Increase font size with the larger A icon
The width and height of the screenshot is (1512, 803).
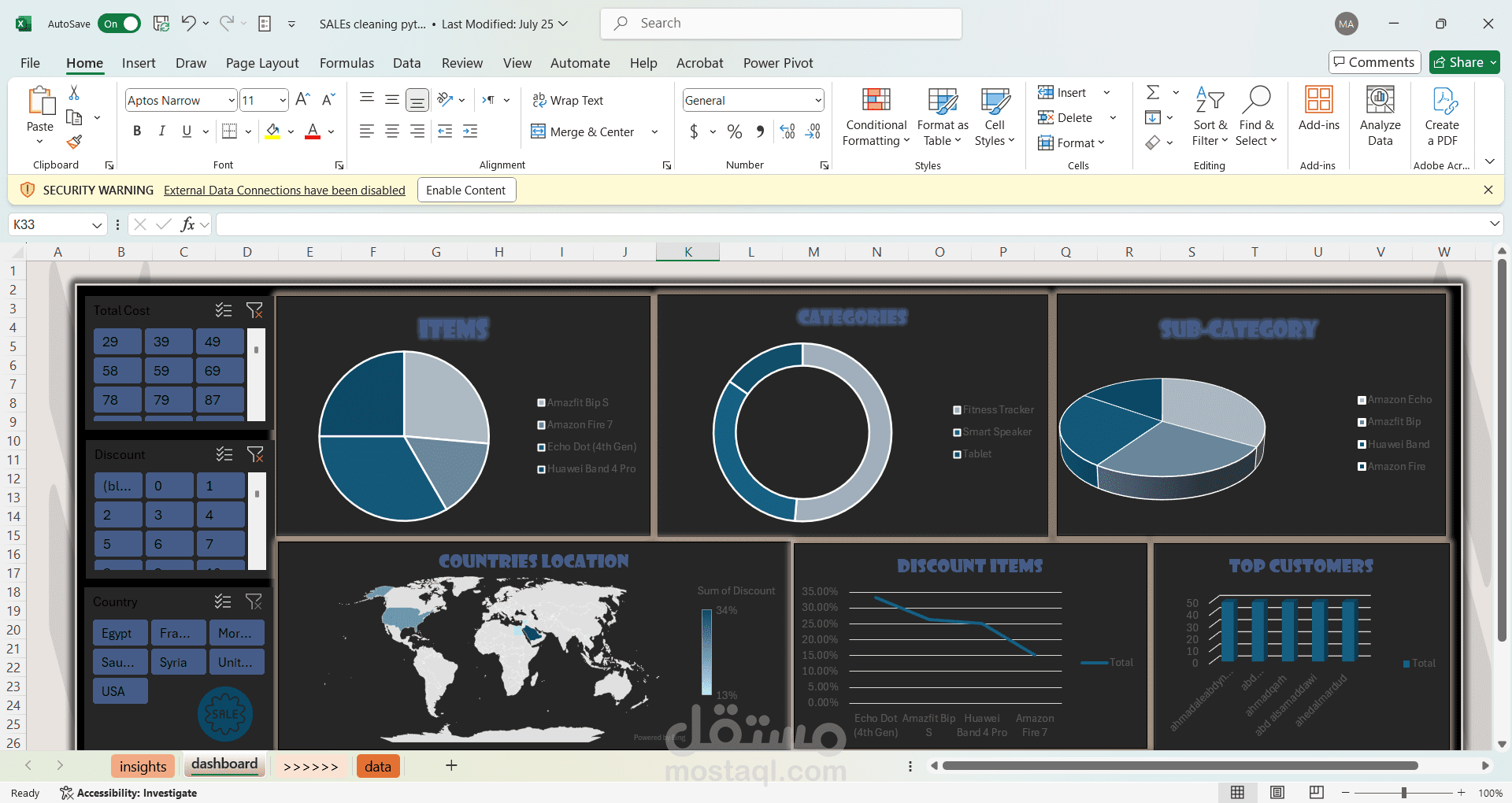click(x=302, y=100)
